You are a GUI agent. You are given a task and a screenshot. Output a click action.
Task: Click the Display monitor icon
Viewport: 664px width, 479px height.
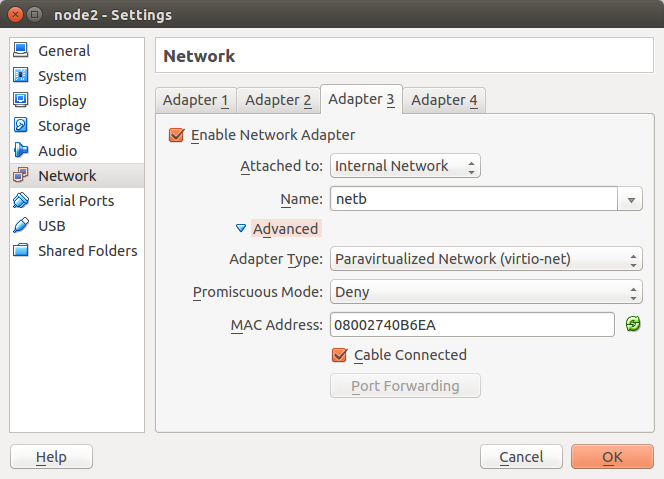[20, 101]
